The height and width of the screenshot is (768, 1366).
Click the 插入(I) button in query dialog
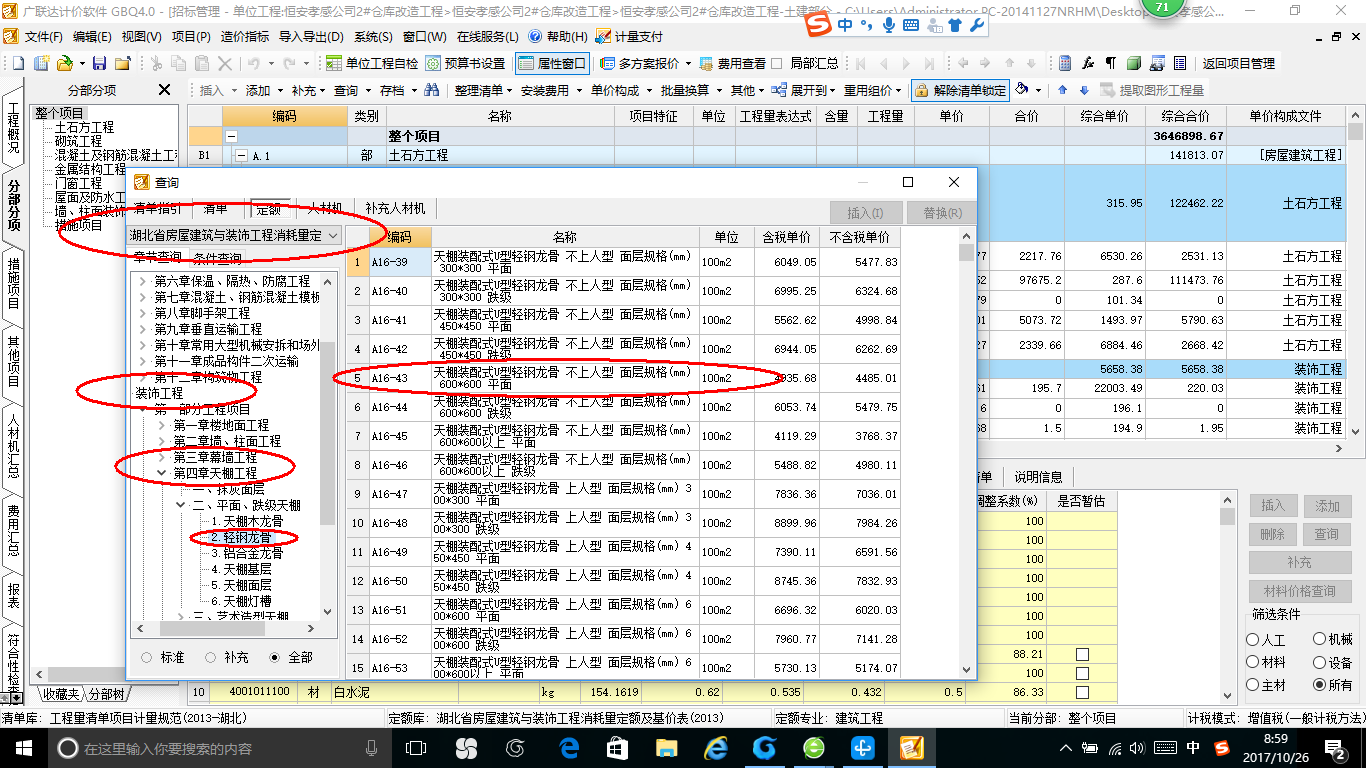point(866,213)
